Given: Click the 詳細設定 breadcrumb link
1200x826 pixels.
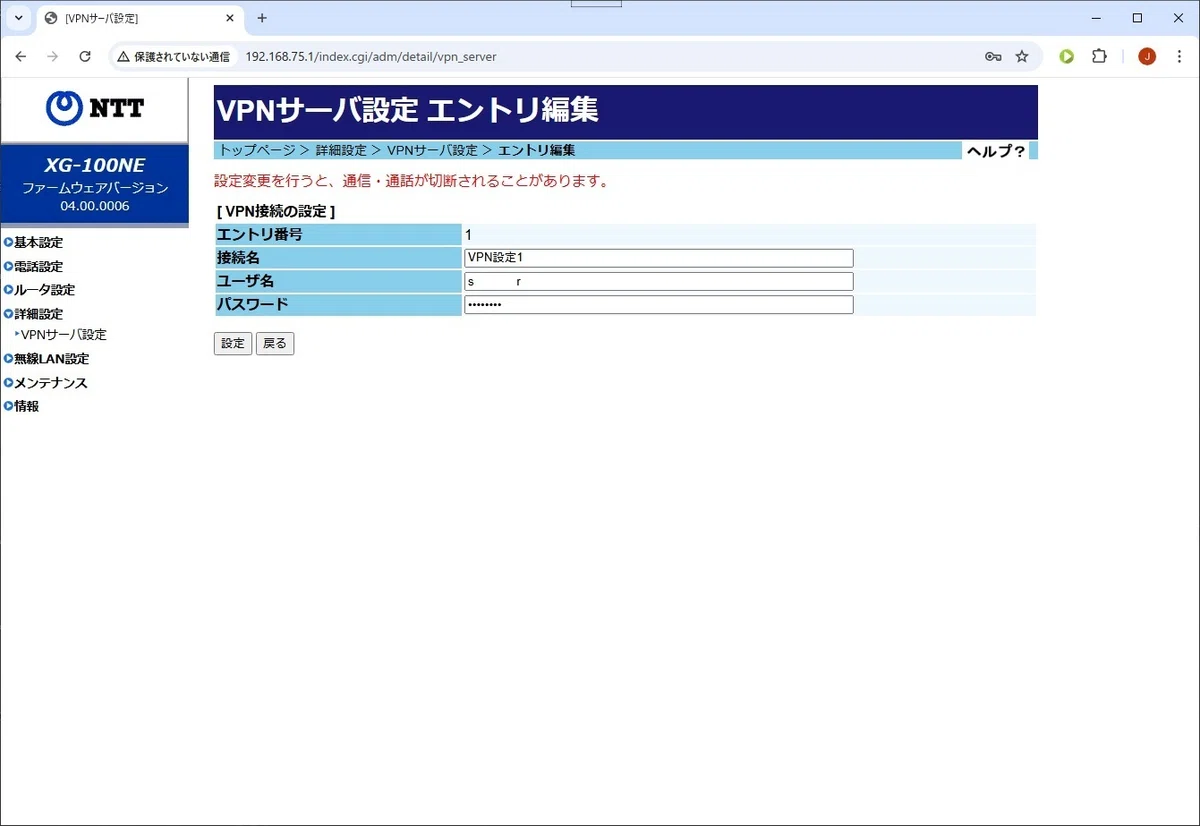Looking at the screenshot, I should click(341, 150).
